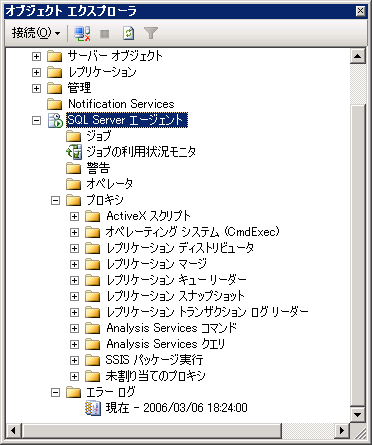Click the current error log file icon
This screenshot has width=372, height=445.
pos(93,408)
